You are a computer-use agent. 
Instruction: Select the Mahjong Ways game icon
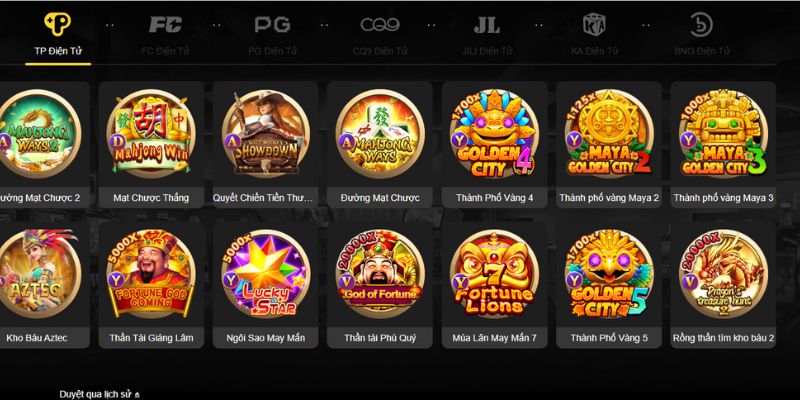point(380,134)
